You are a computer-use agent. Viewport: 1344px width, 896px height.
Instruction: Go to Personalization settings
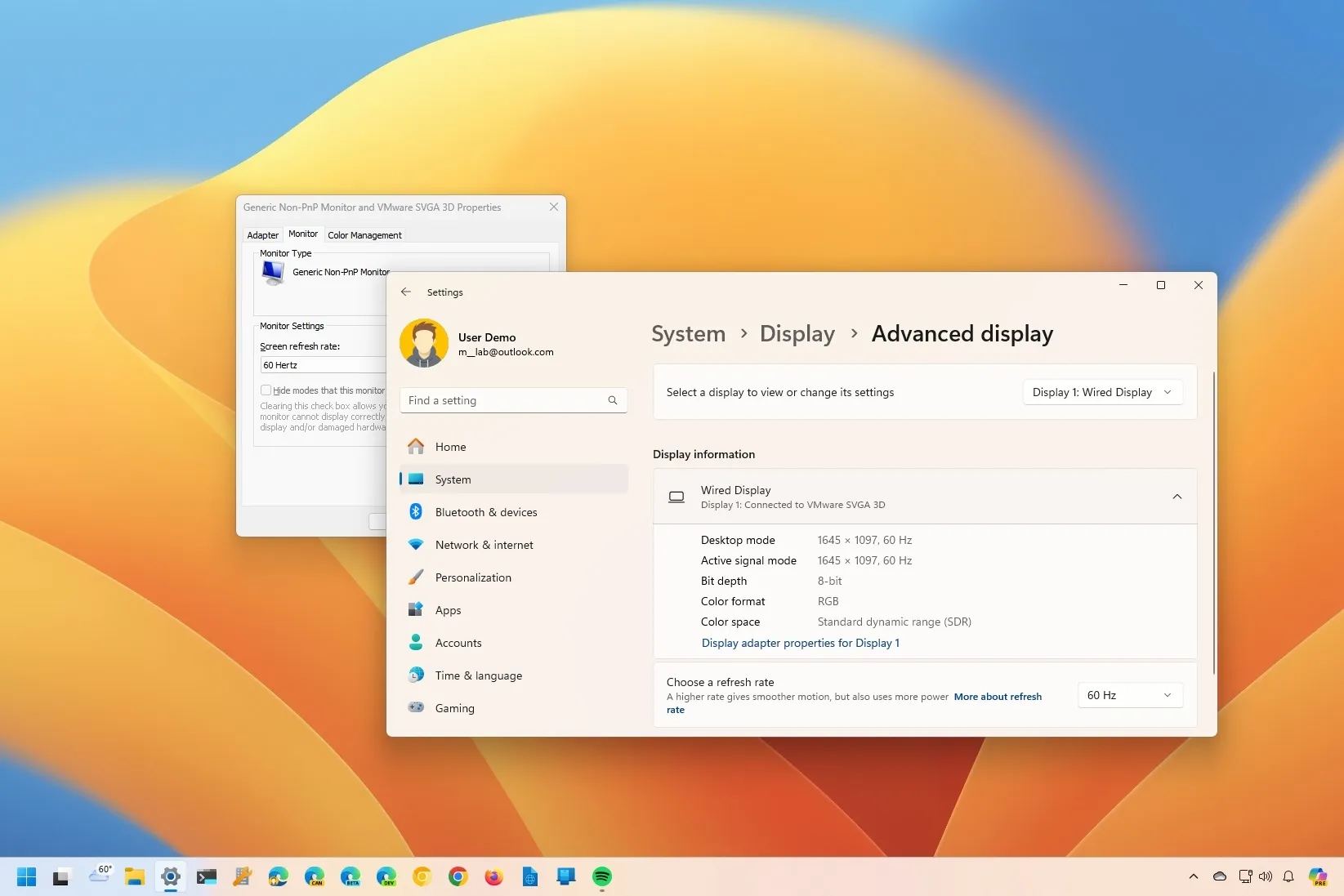point(473,577)
